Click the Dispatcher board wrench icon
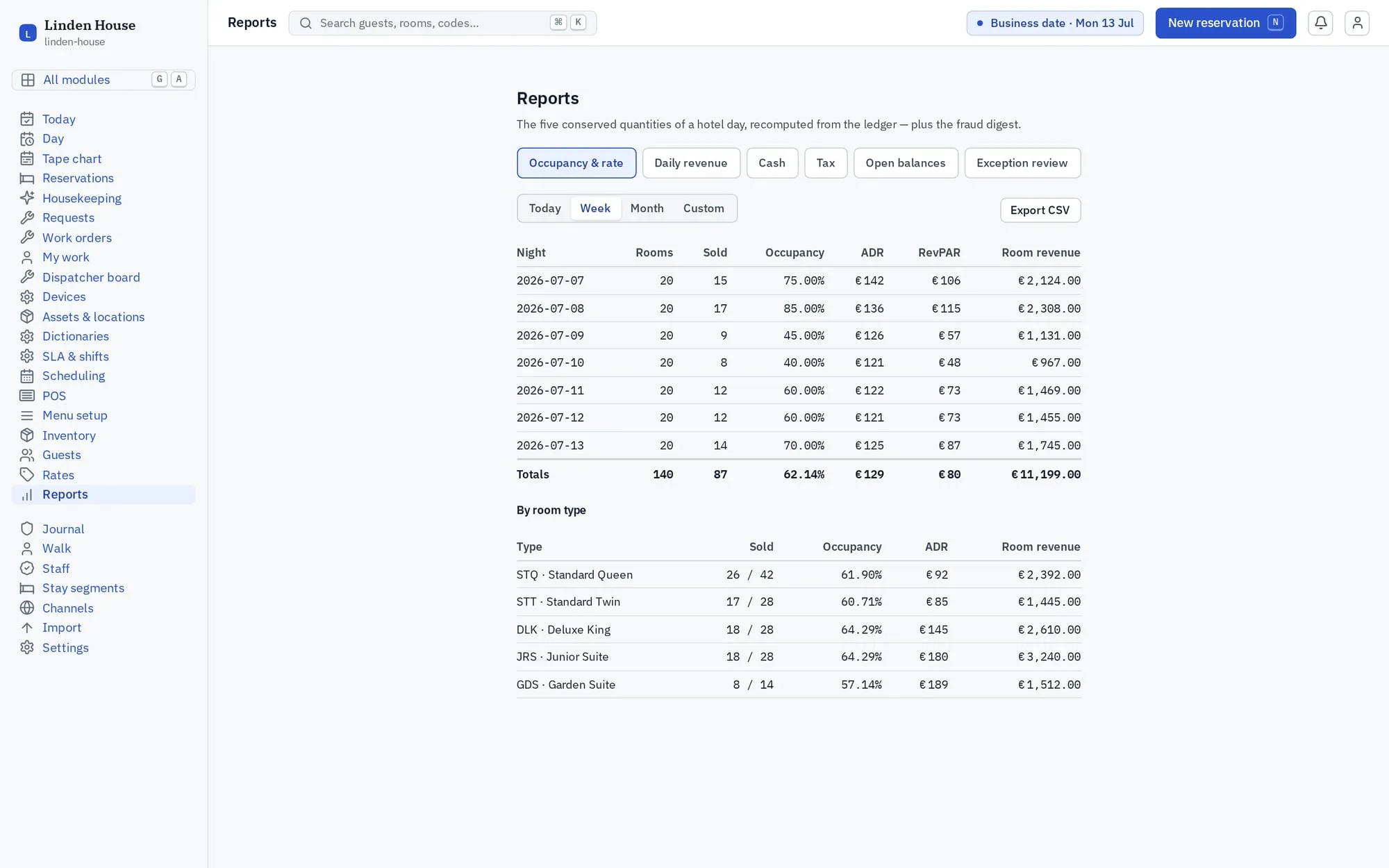The width and height of the screenshot is (1389, 868). click(27, 278)
